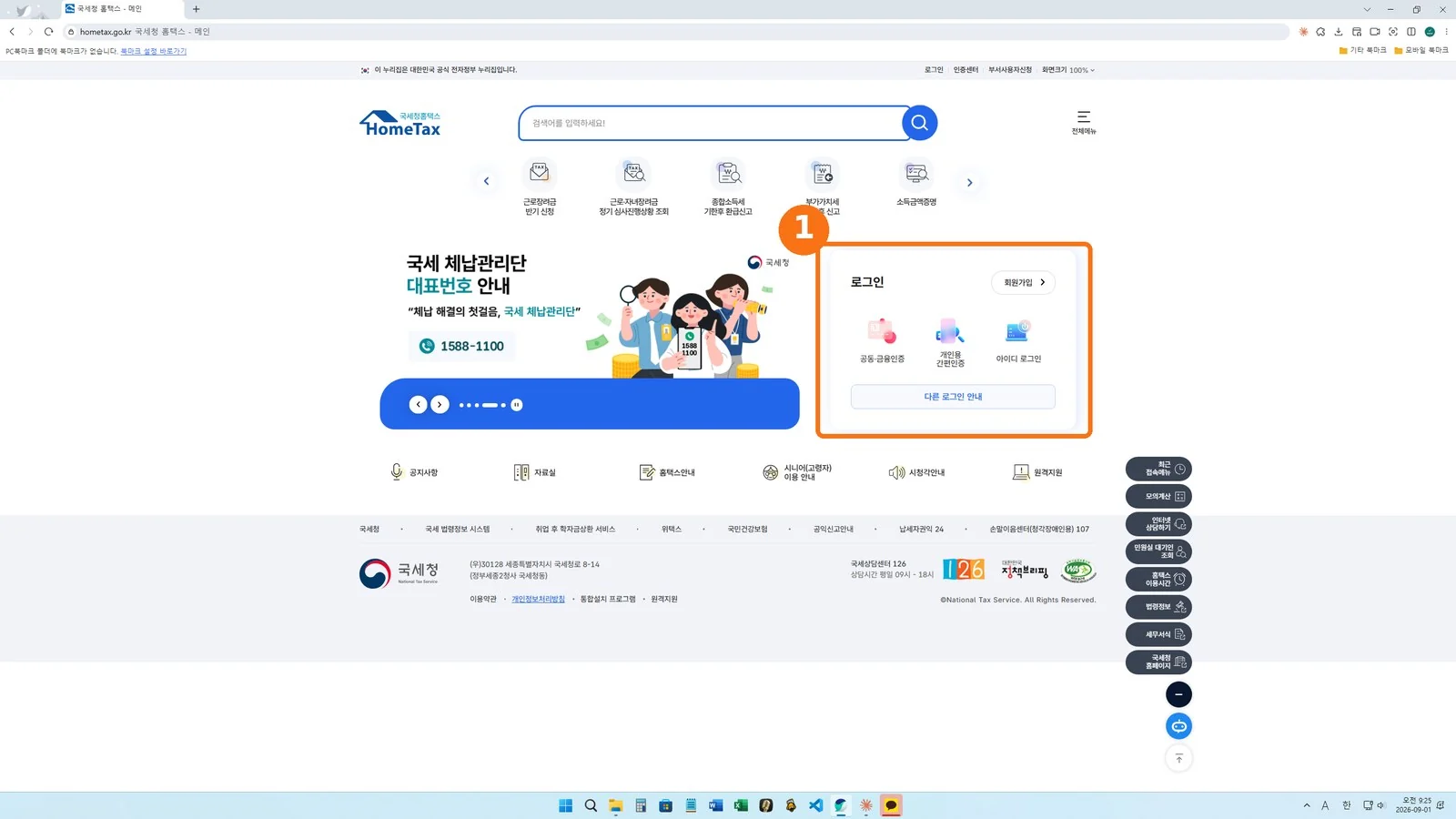
Task: Open 최근 접속메뉴 side button
Action: (x=1158, y=469)
